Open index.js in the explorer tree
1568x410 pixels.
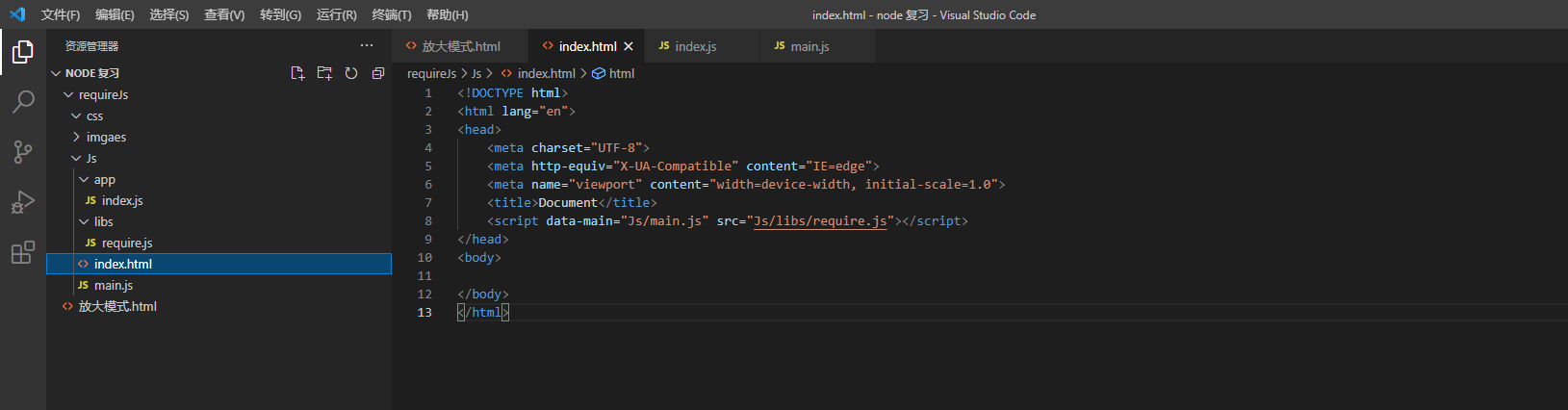(x=218, y=200)
